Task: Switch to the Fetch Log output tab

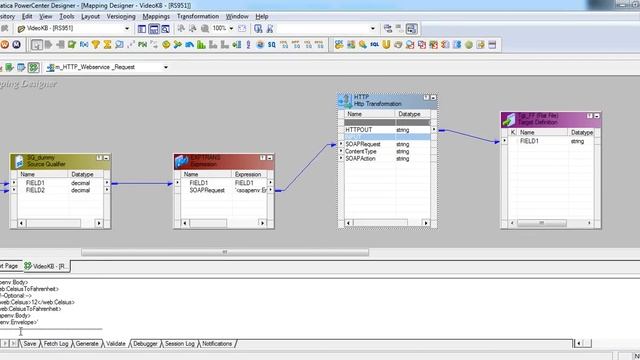Action: pos(56,344)
